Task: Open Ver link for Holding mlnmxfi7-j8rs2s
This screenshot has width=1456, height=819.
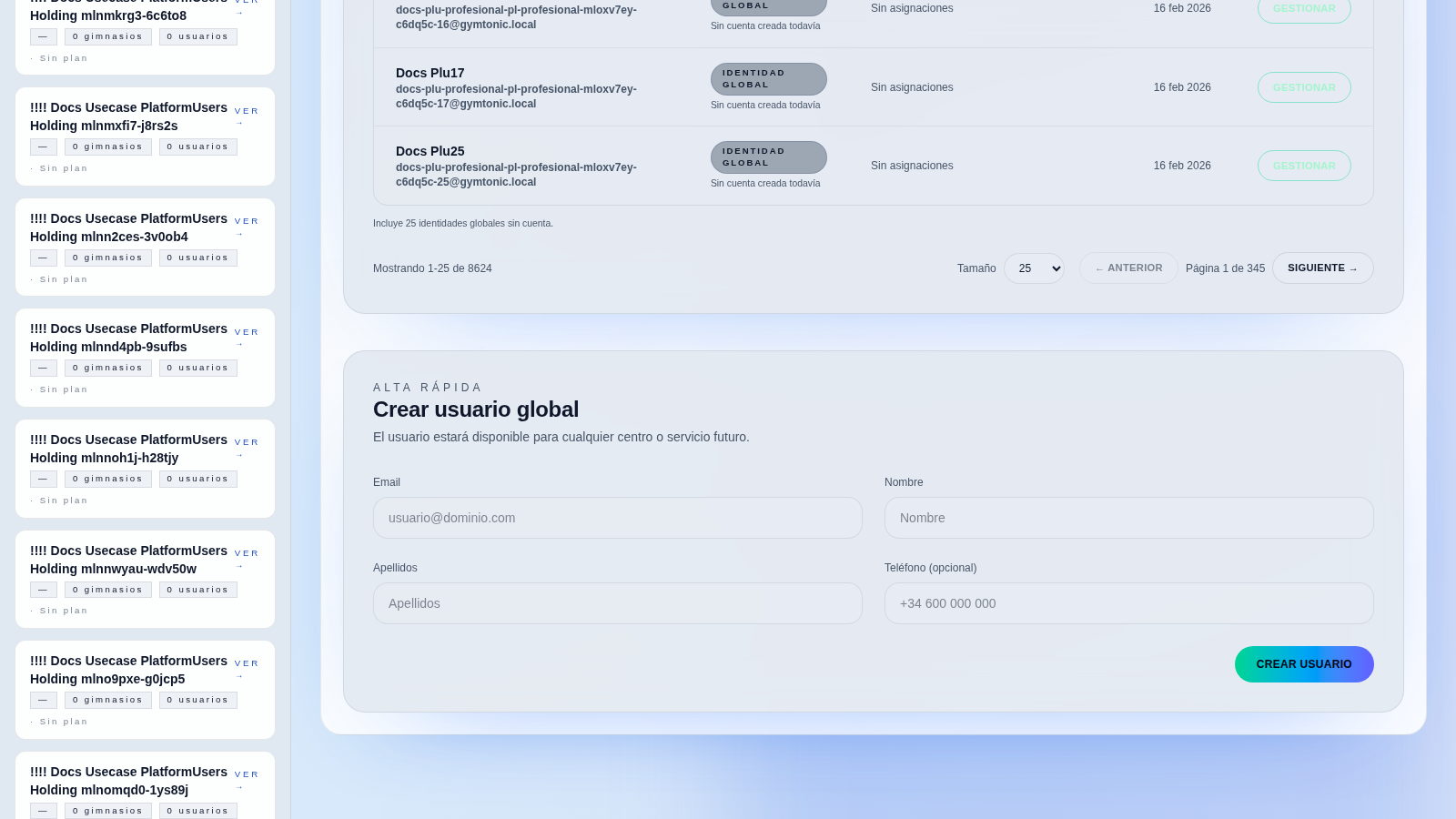Action: click(x=246, y=116)
